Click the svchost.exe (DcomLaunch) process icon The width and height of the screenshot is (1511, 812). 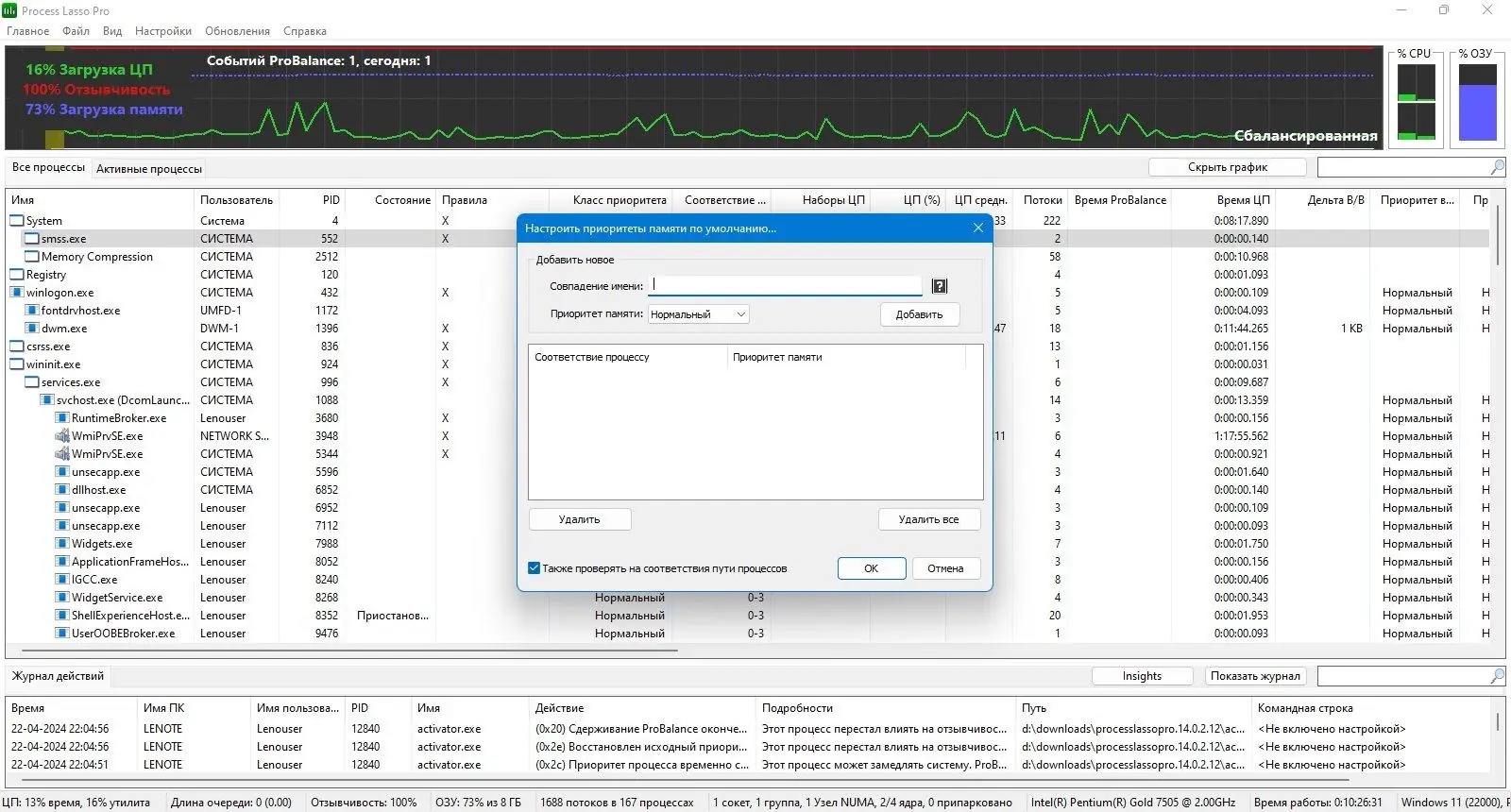pos(47,400)
